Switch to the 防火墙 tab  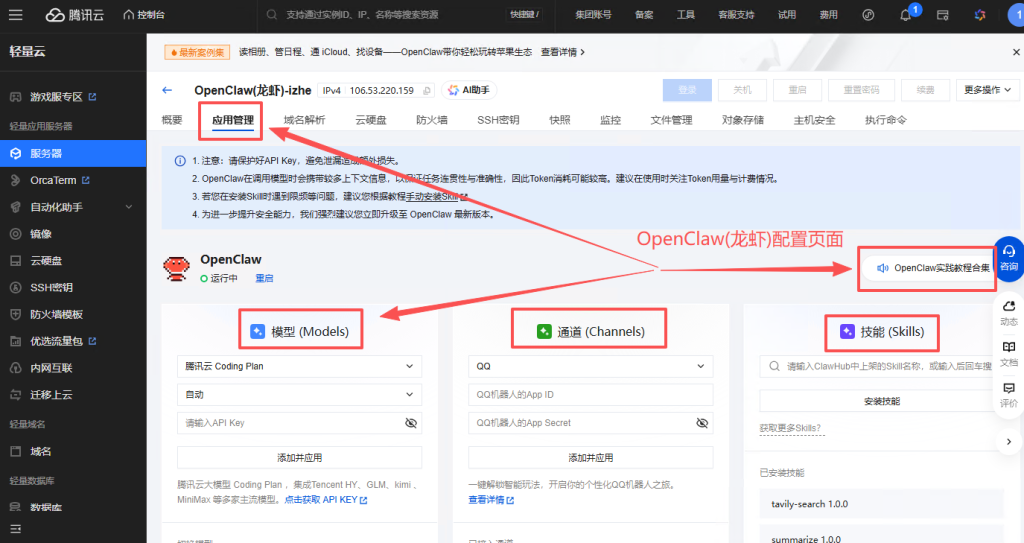tap(432, 120)
